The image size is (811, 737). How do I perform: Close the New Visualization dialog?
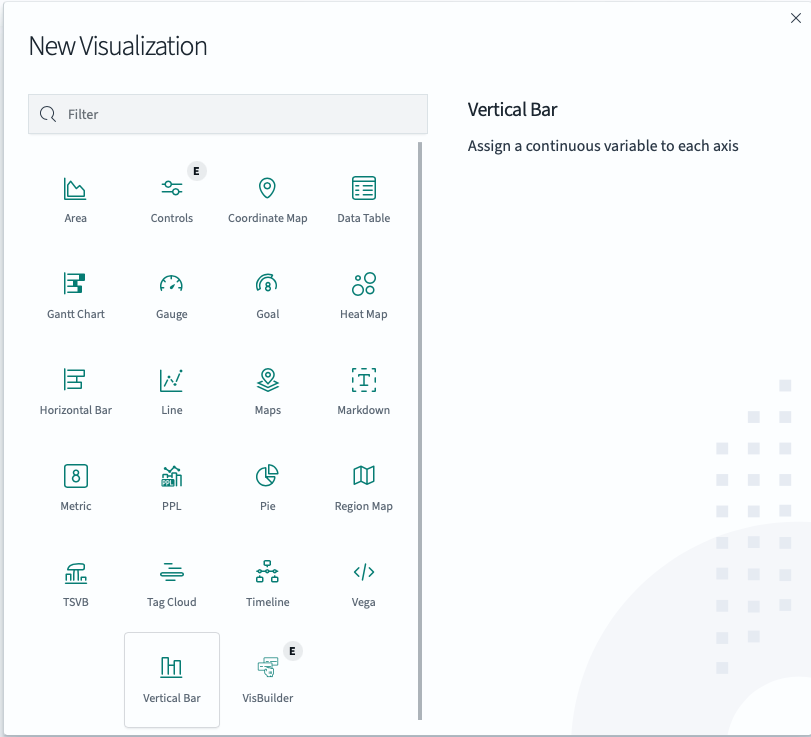[x=795, y=19]
